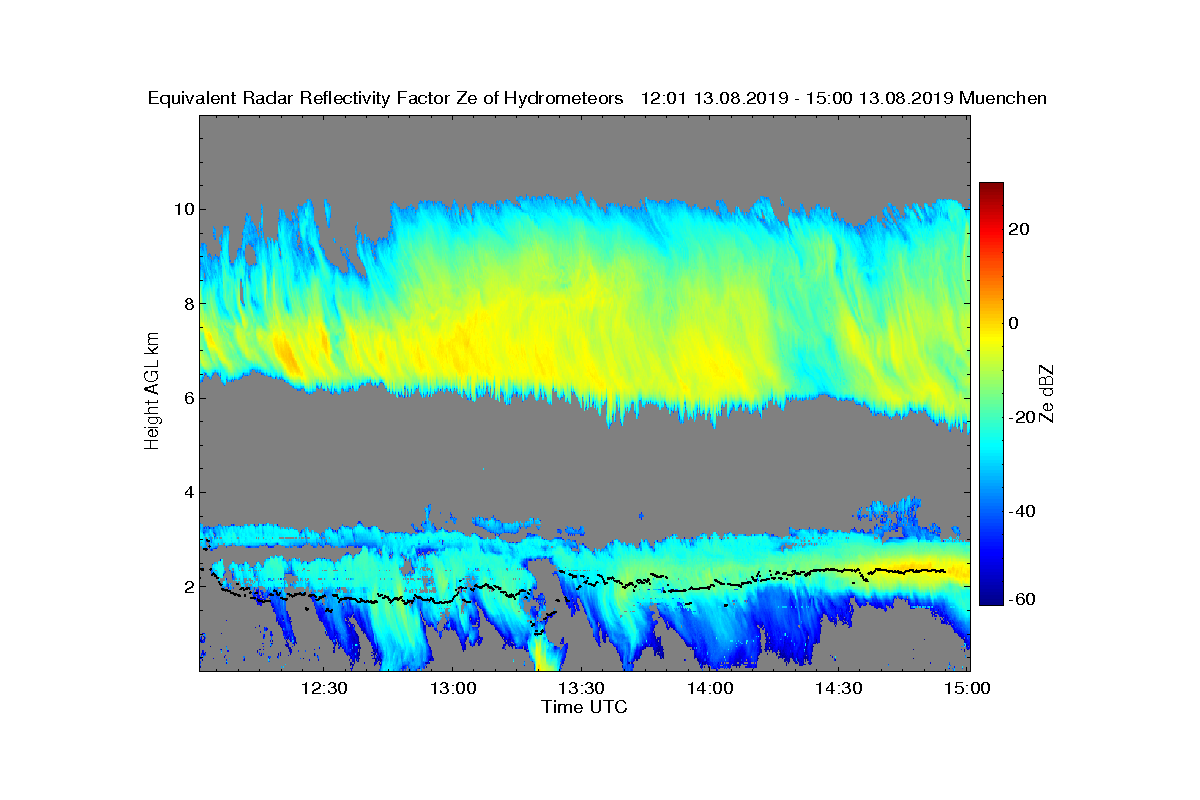Viewport: 1200px width, 800px height.
Task: Click the 'Time UTC' axis label
Action: click(x=585, y=707)
